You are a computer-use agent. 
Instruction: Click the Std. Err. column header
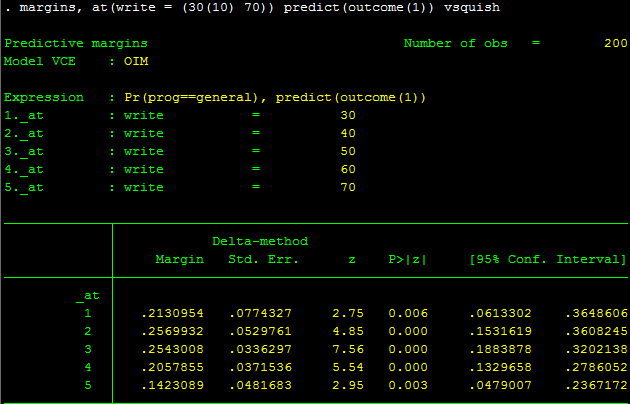click(x=264, y=259)
